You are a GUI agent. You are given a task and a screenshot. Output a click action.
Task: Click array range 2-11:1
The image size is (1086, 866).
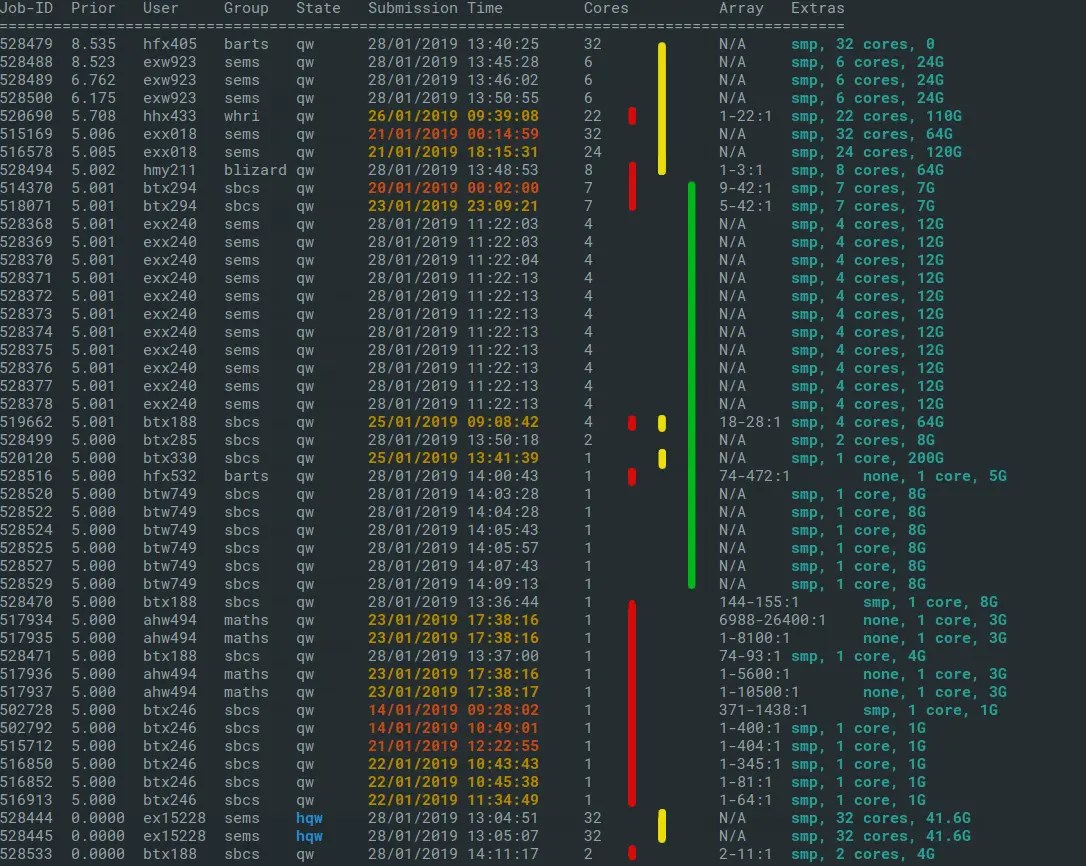[x=745, y=855]
